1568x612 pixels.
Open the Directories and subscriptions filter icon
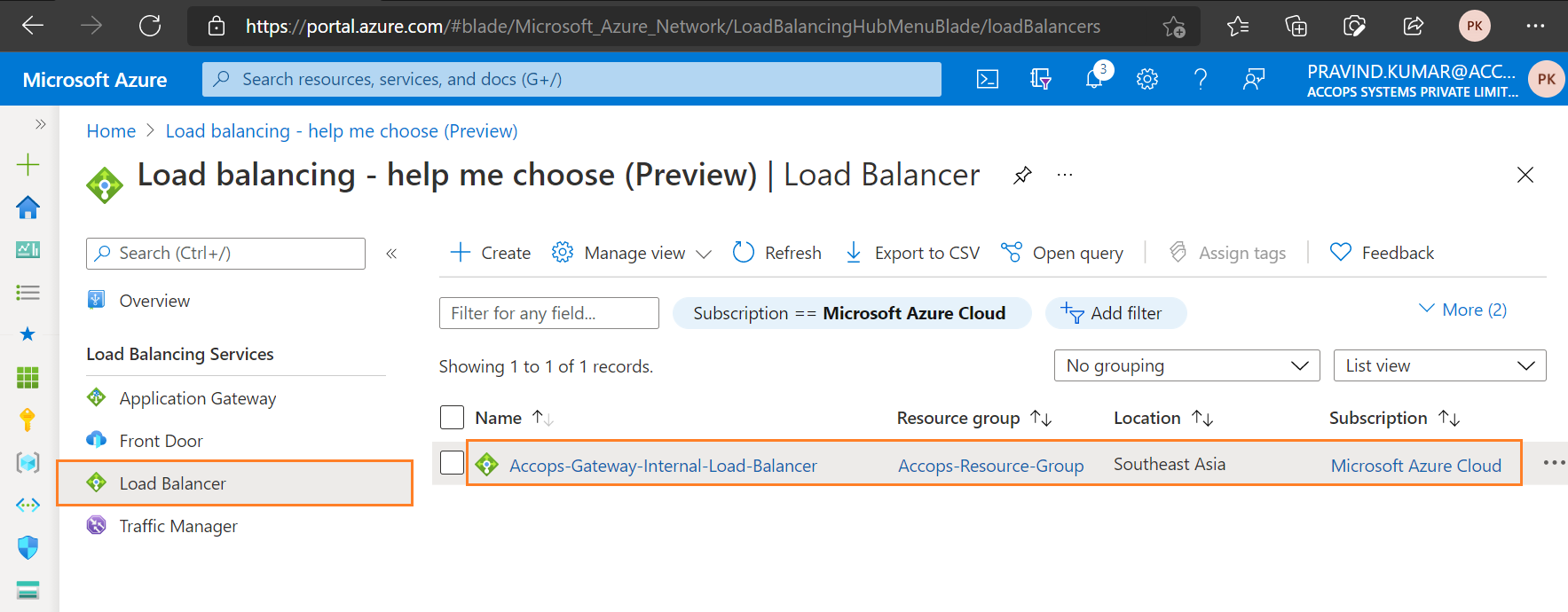(1041, 79)
